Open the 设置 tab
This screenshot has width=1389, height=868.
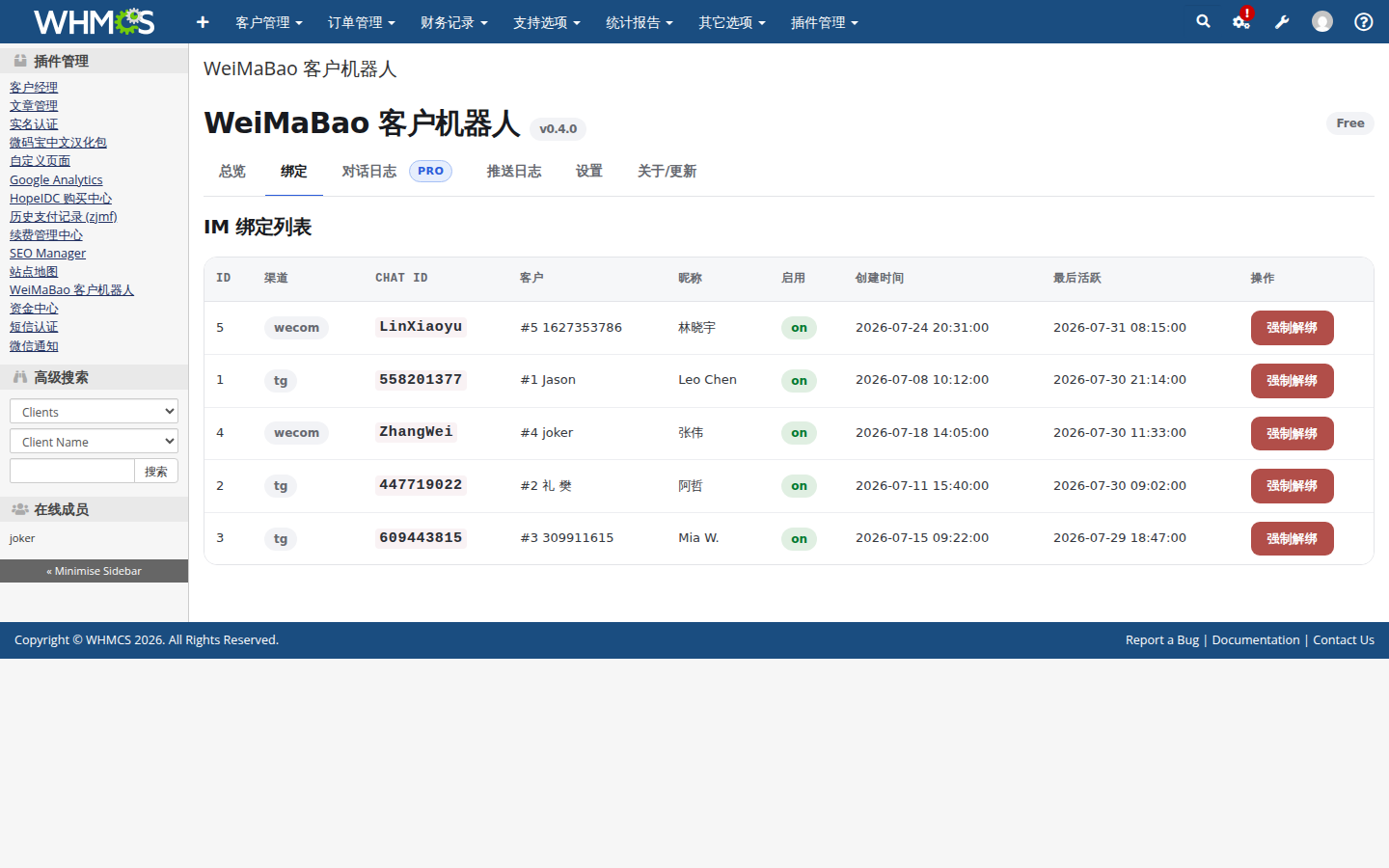coord(589,172)
